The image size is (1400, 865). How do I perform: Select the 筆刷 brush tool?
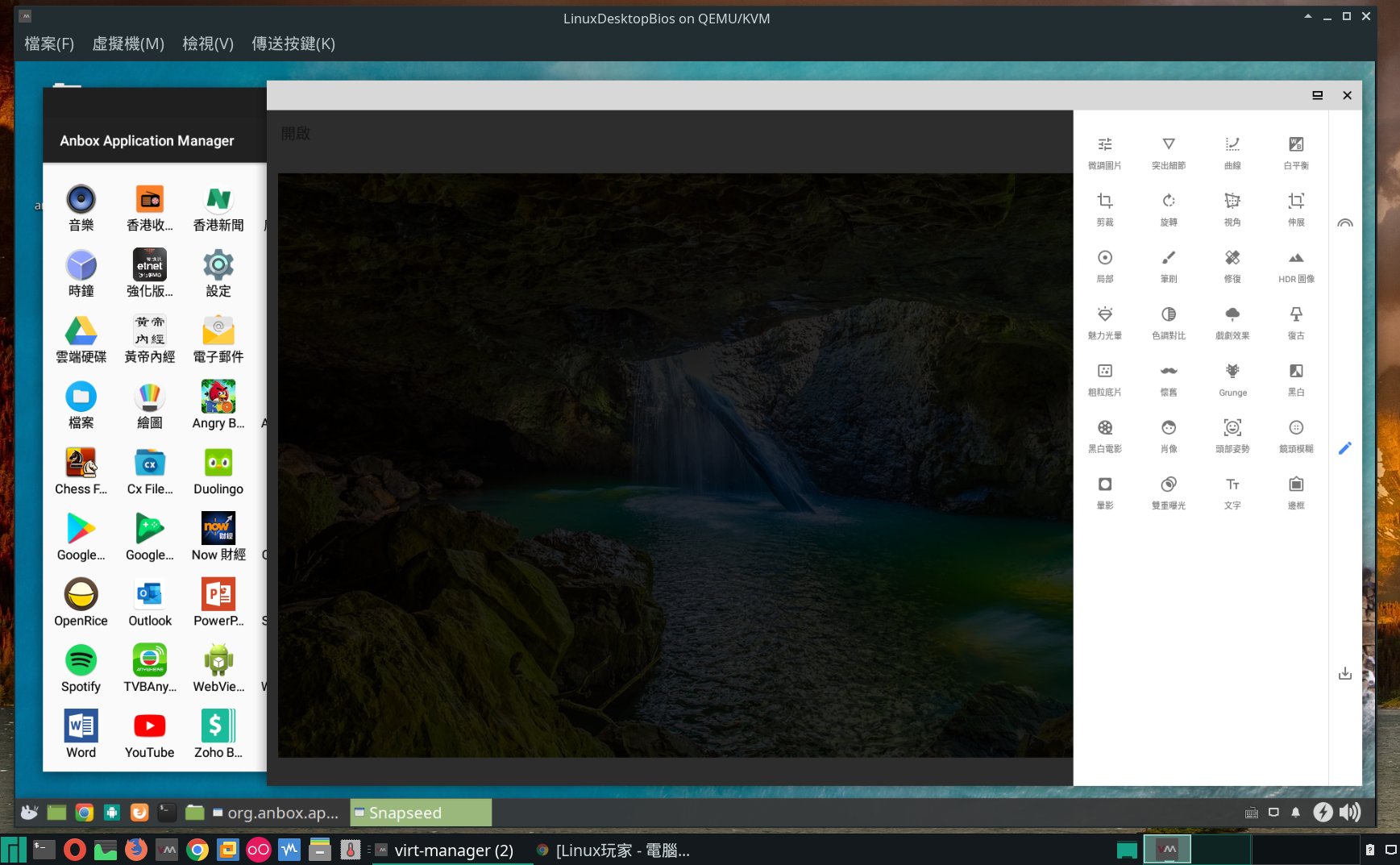click(x=1168, y=265)
